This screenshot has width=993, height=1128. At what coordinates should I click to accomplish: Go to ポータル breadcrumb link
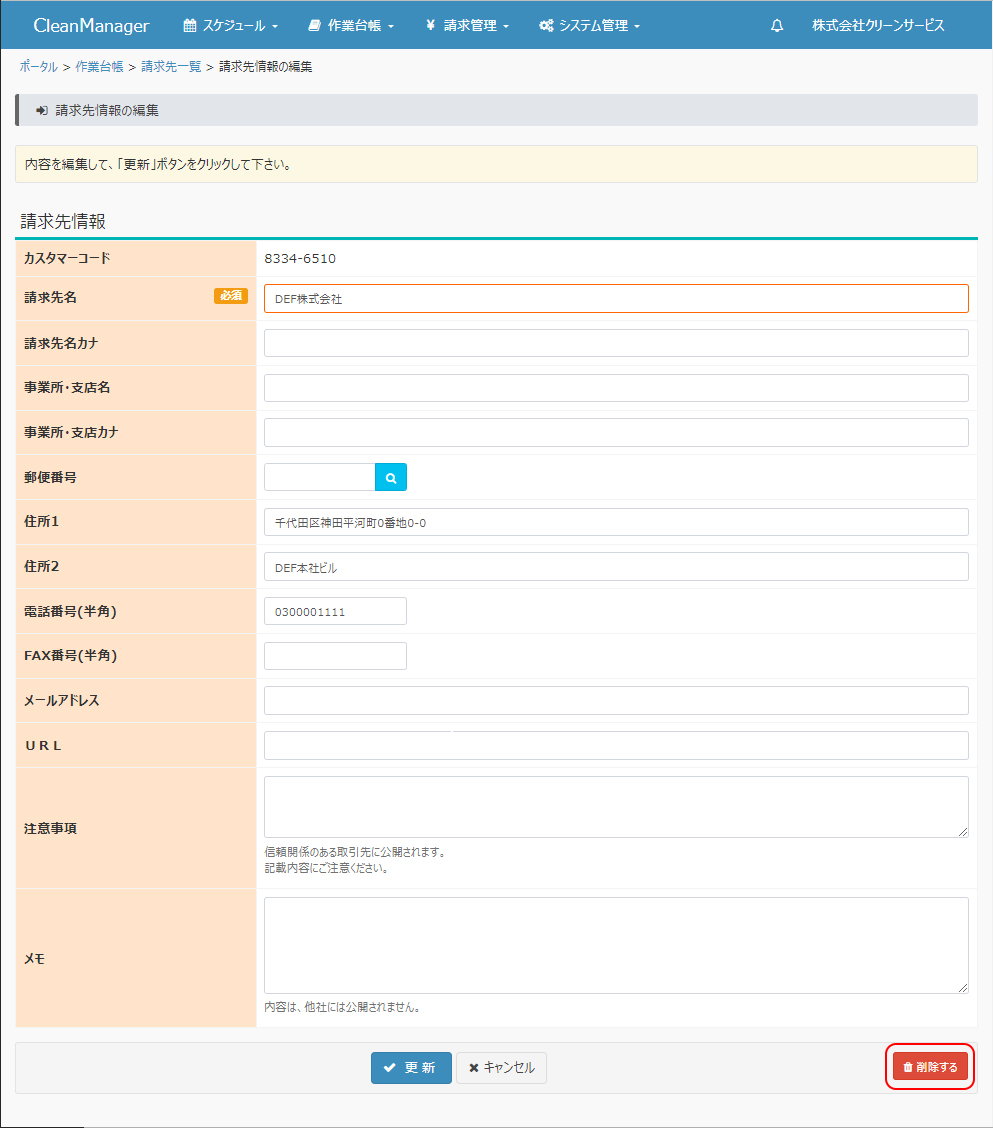tap(39, 67)
